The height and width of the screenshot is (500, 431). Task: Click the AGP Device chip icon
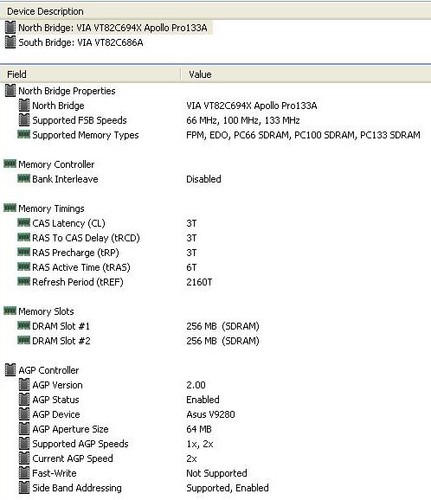point(24,414)
